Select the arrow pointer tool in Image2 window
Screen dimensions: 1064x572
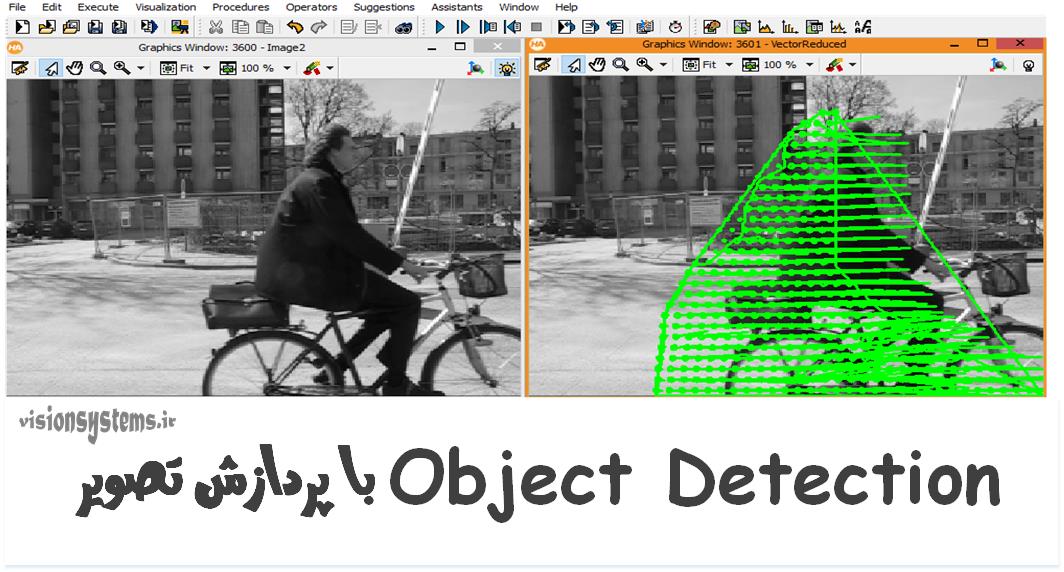click(50, 68)
